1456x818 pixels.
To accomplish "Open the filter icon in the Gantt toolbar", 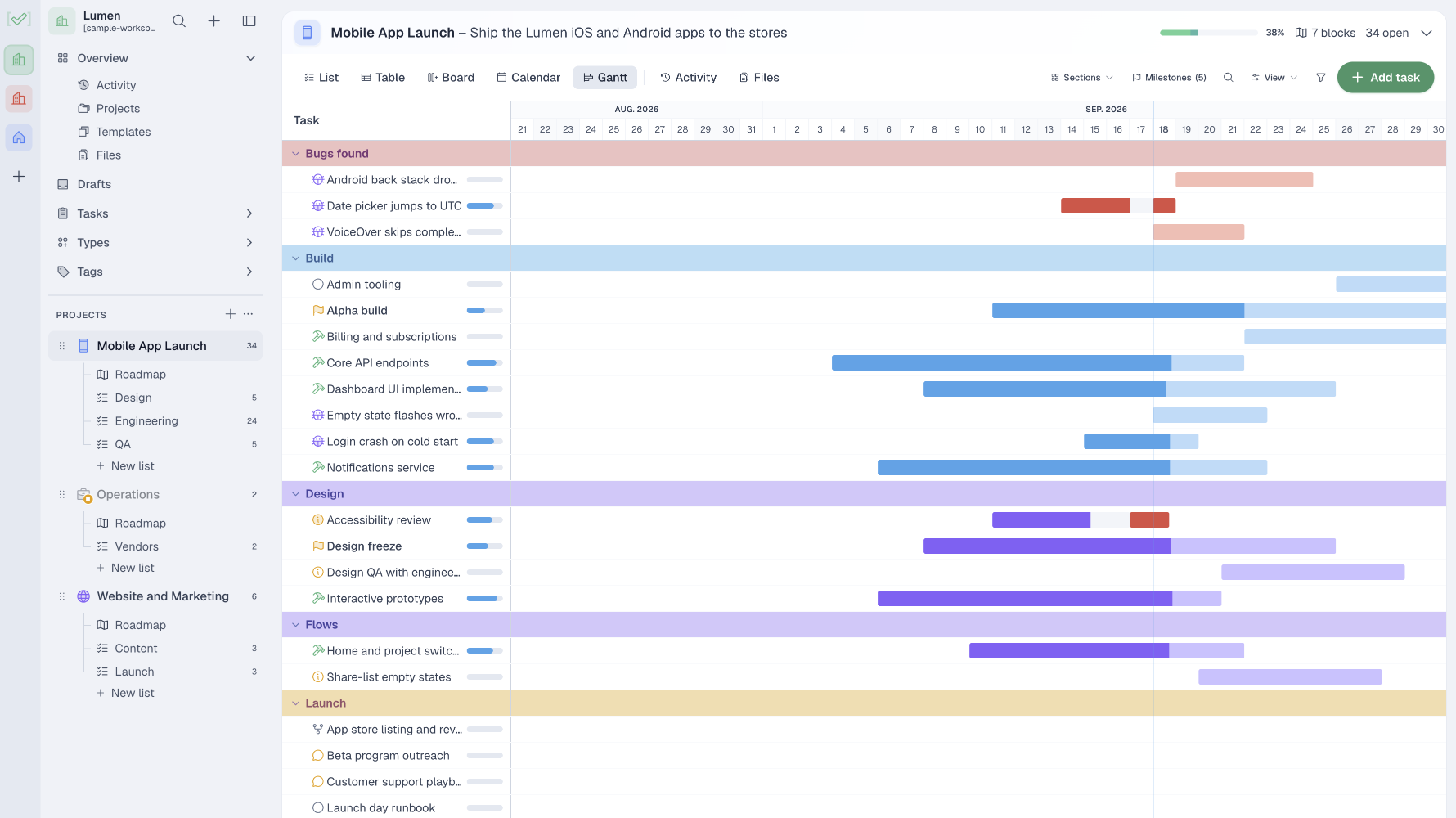I will coord(1320,78).
